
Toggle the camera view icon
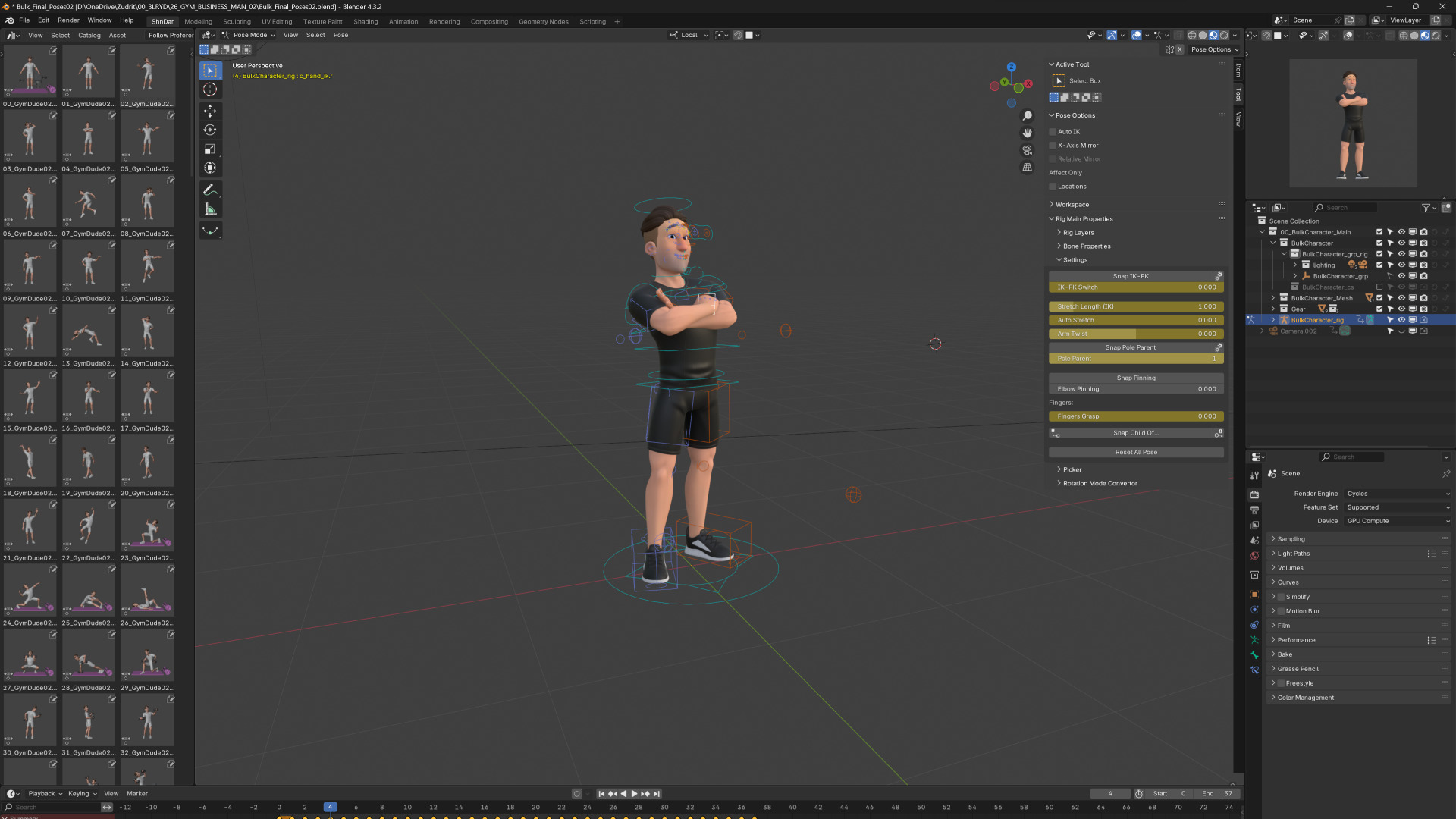click(x=1028, y=150)
